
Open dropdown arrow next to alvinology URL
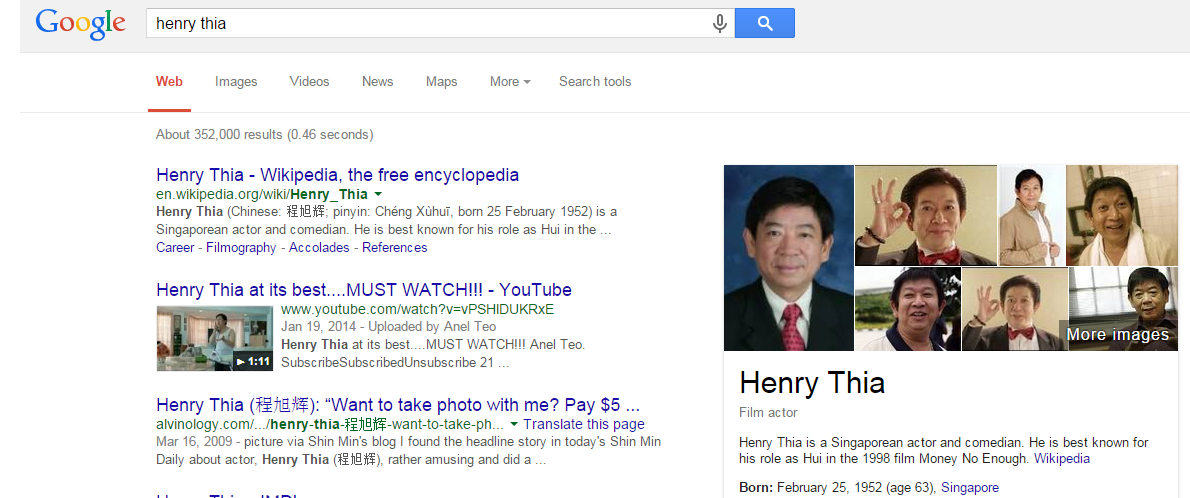[x=514, y=424]
